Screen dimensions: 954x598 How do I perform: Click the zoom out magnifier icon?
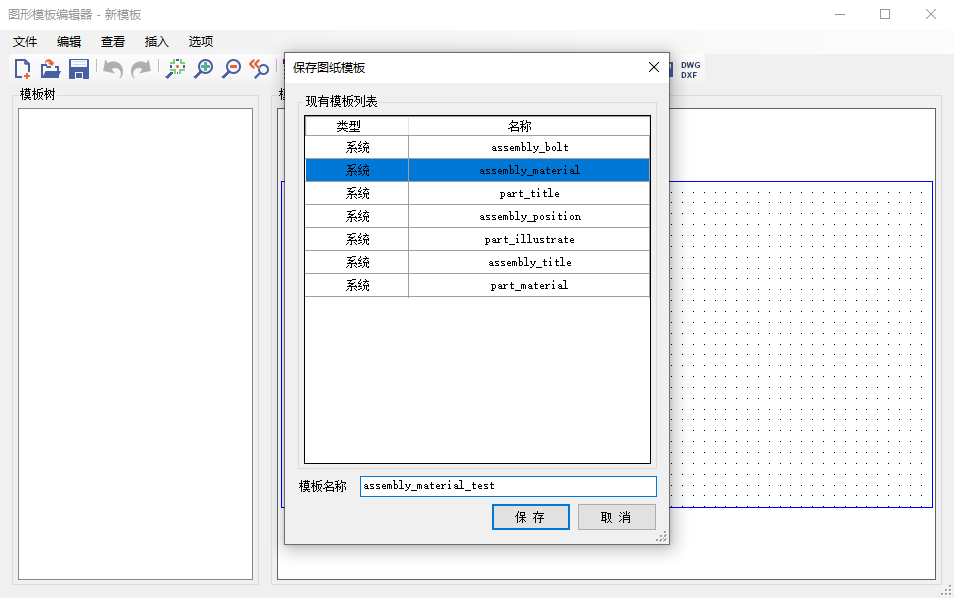point(232,68)
